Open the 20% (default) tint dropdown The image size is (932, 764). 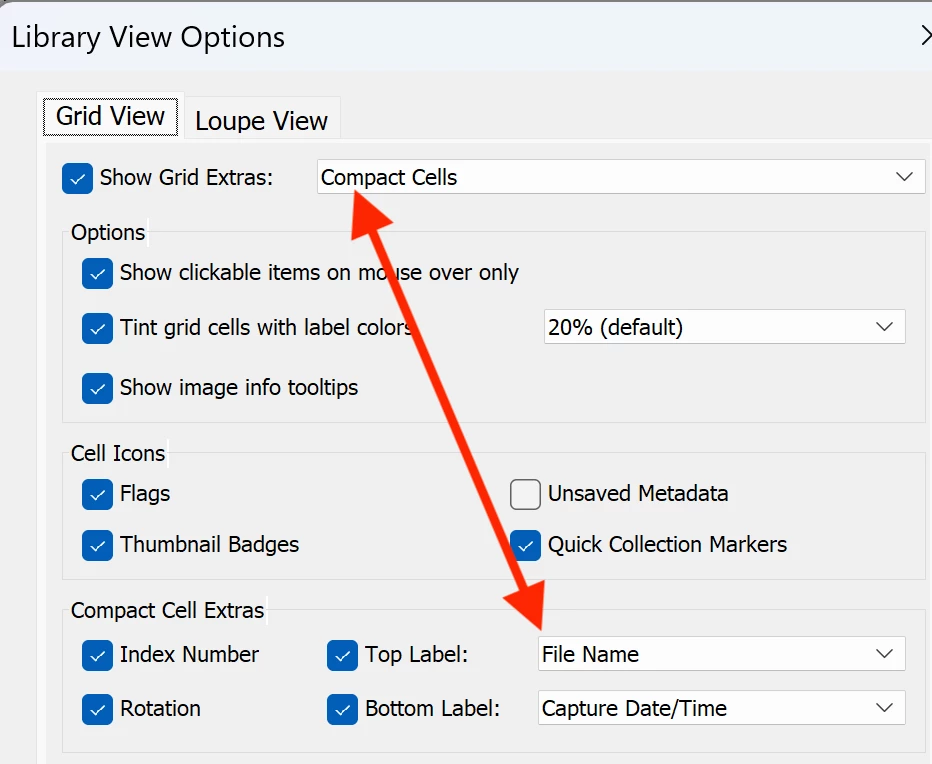click(x=724, y=327)
